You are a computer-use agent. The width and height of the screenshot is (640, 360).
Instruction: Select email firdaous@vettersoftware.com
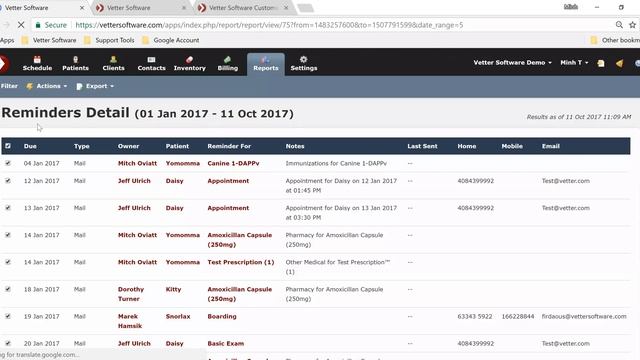pyautogui.click(x=584, y=316)
